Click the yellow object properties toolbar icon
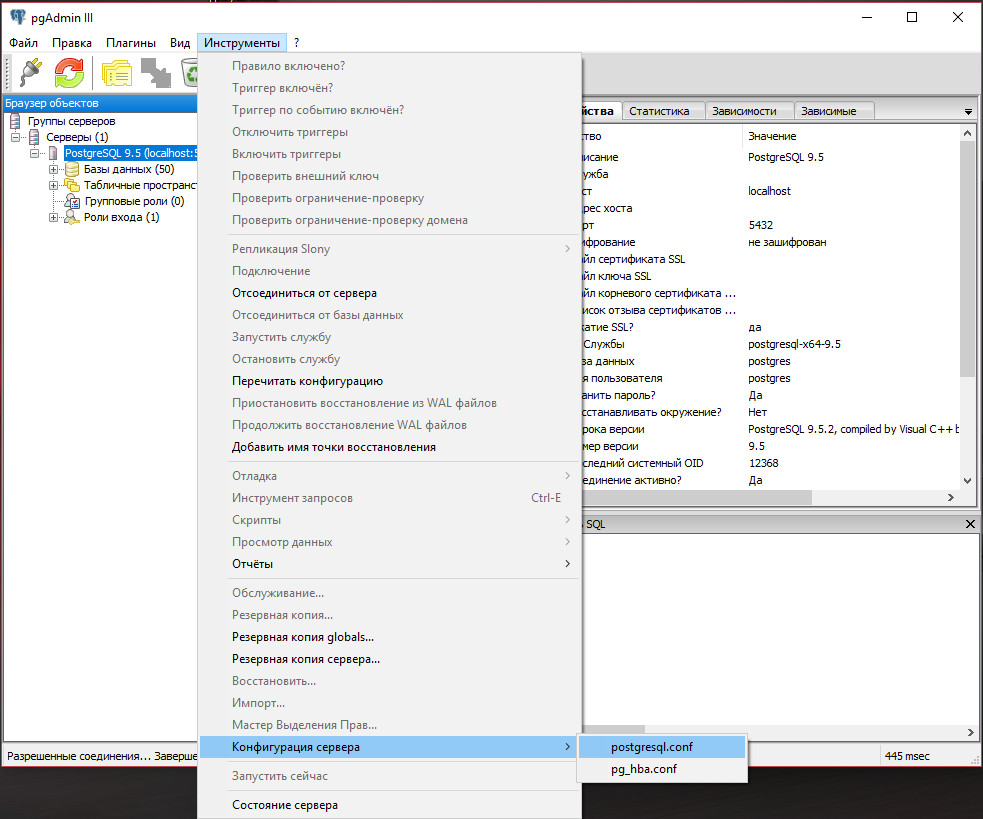Screen dimensions: 983x819 [x=117, y=72]
